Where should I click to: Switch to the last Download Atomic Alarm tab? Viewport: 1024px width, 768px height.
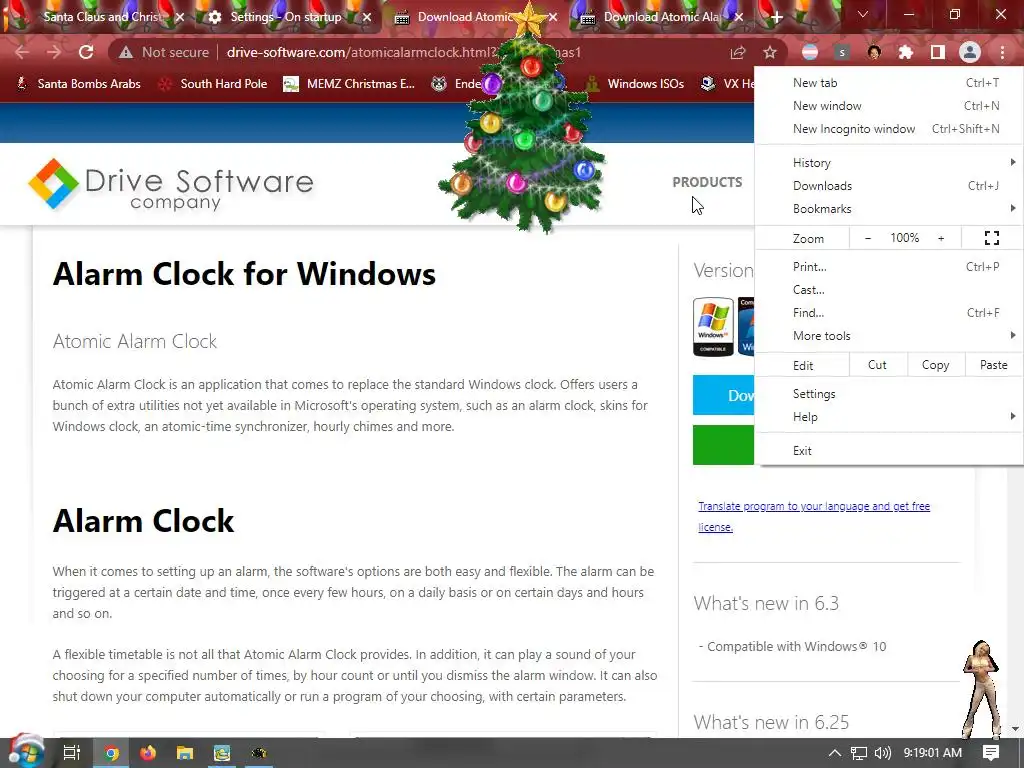click(661, 17)
